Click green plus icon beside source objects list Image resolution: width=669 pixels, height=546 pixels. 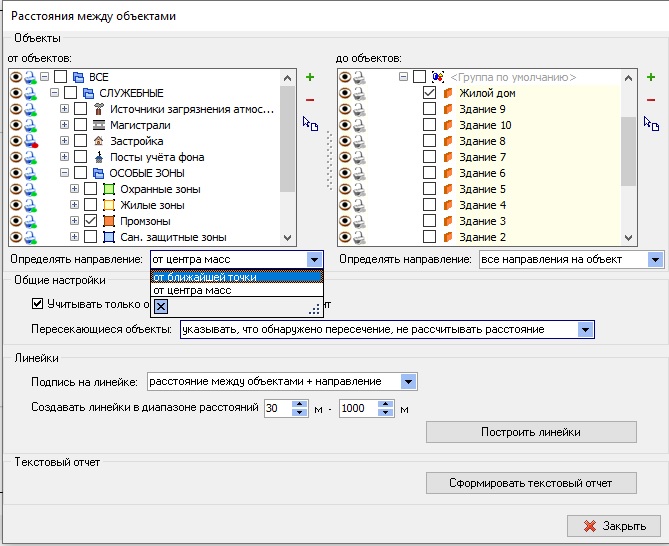click(x=310, y=77)
